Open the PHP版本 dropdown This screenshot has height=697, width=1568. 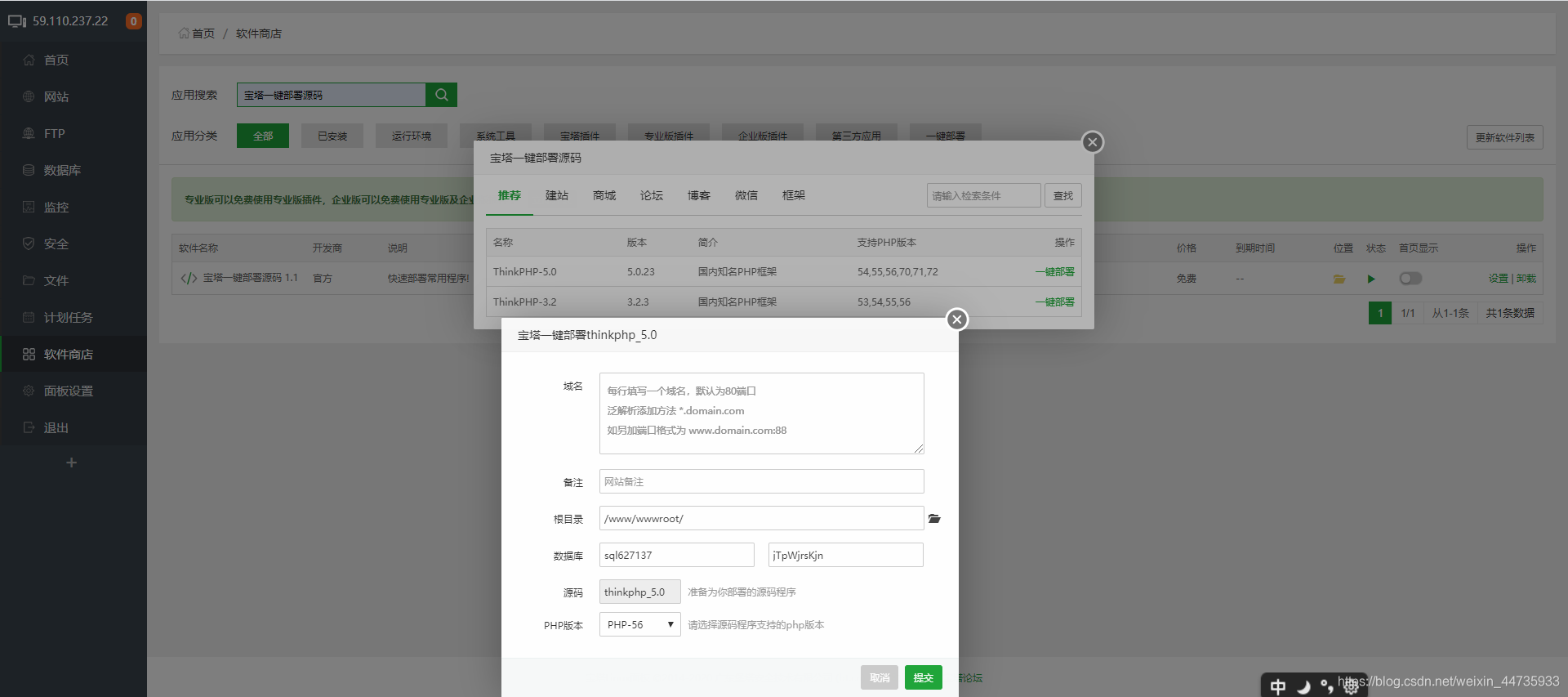click(639, 624)
